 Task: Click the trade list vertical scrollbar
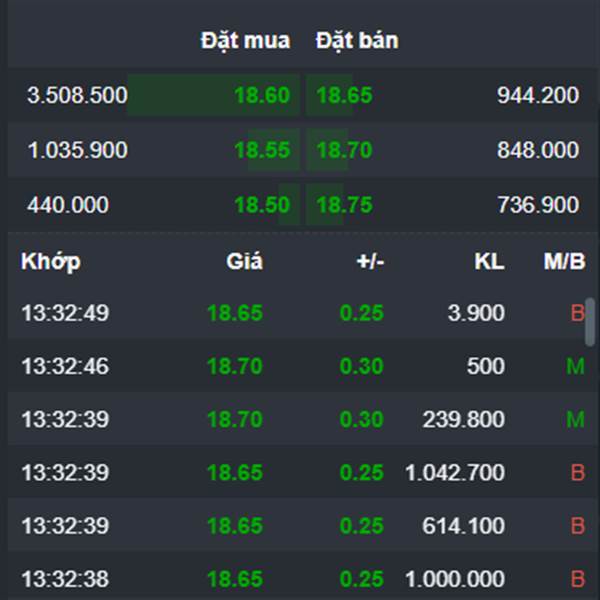(x=590, y=322)
